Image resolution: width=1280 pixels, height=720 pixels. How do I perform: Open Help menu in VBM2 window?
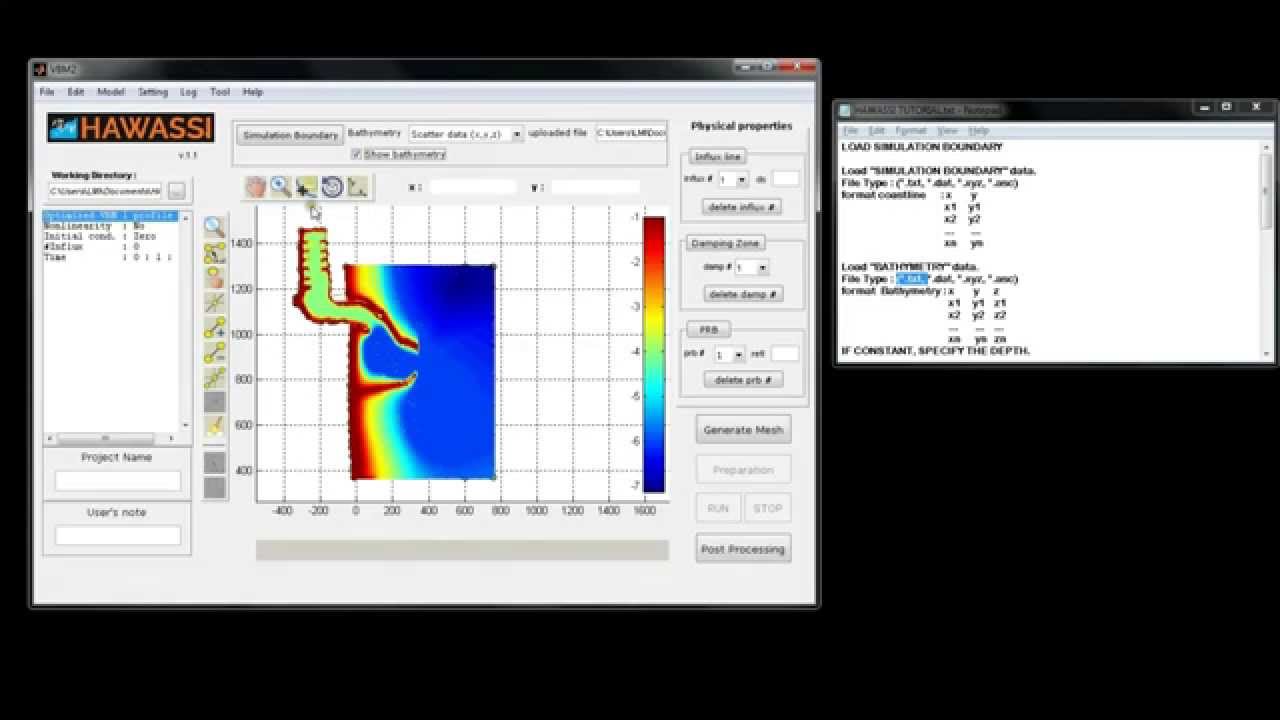point(253,92)
